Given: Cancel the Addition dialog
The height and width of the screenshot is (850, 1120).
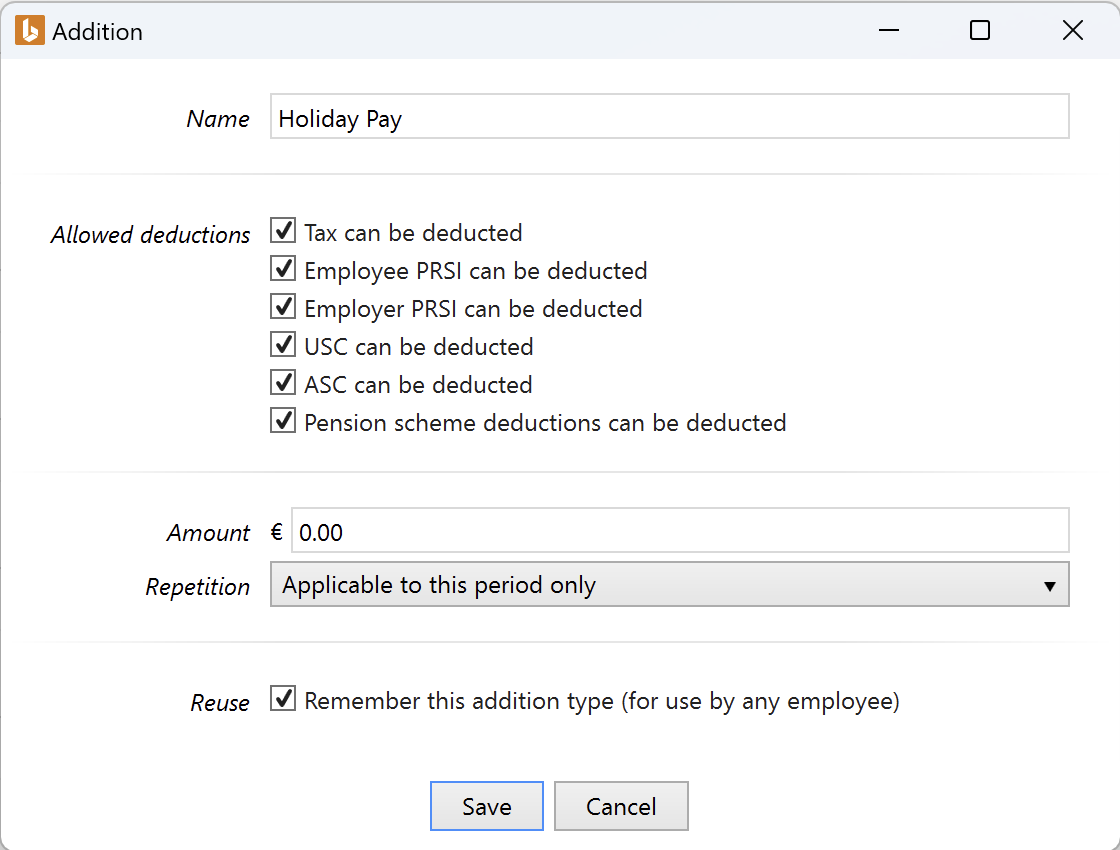Looking at the screenshot, I should [621, 806].
